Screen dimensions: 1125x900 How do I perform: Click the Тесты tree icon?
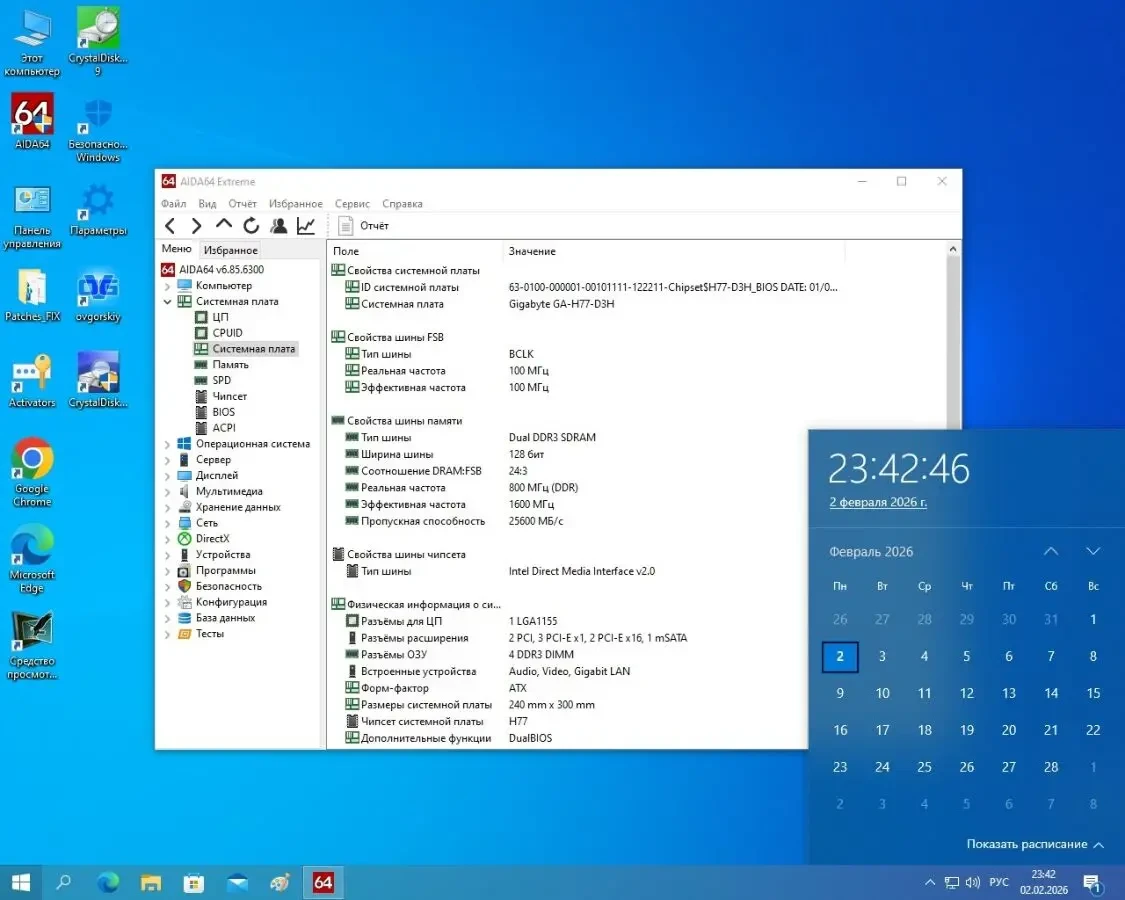point(184,634)
